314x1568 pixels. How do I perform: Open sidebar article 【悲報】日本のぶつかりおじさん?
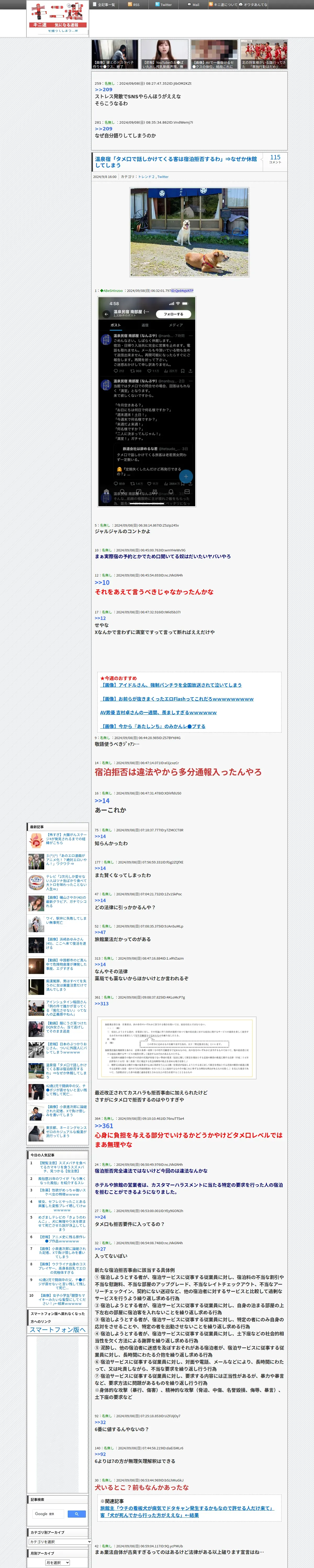(x=66, y=1048)
